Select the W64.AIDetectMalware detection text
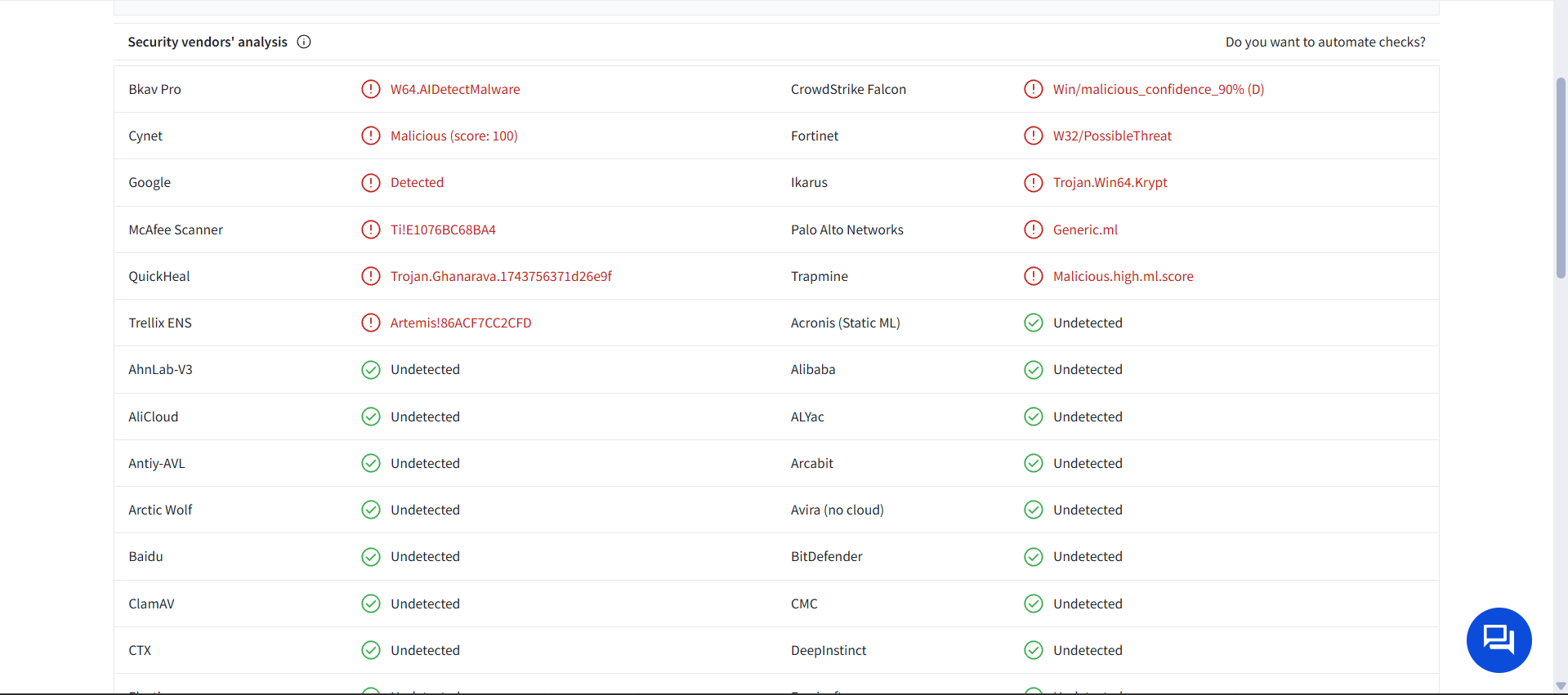 pos(455,89)
